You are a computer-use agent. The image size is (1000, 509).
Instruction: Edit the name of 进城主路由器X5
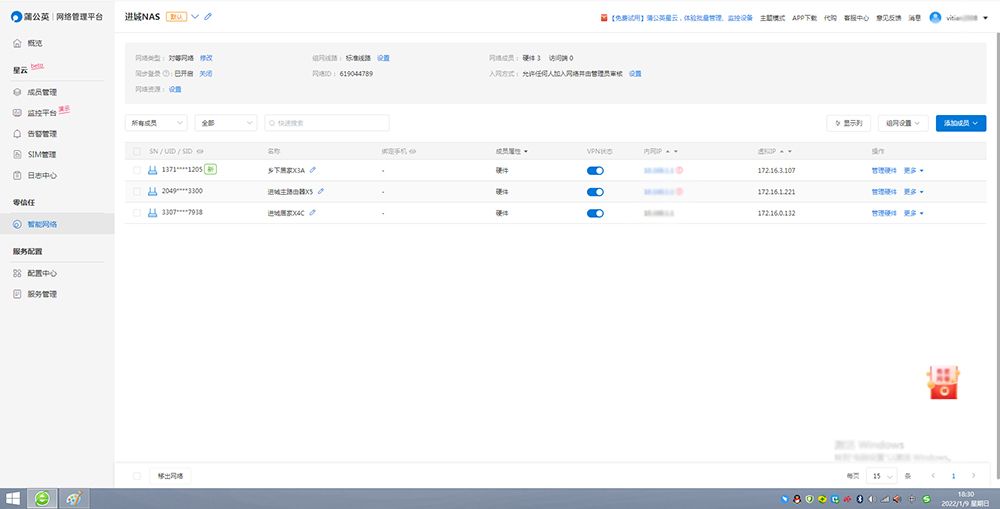click(321, 191)
